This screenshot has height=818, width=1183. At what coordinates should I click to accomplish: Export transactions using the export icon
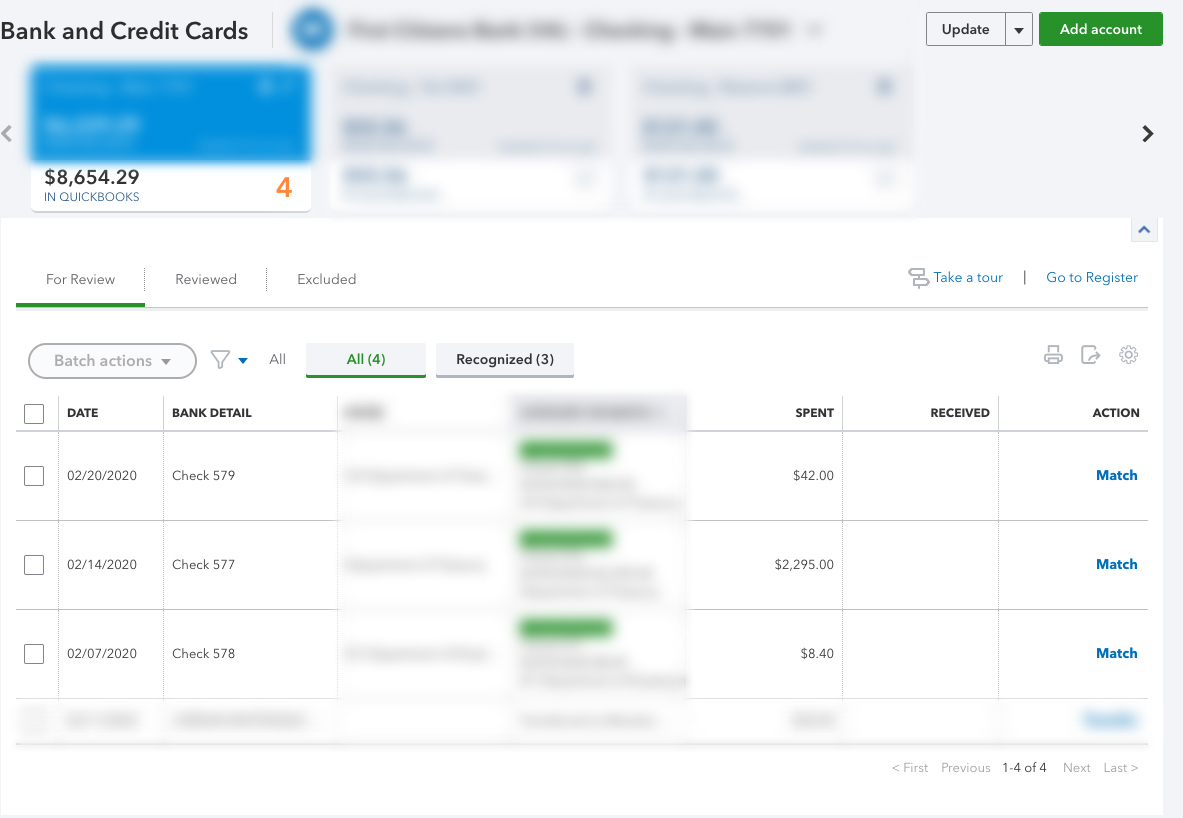[x=1091, y=354]
